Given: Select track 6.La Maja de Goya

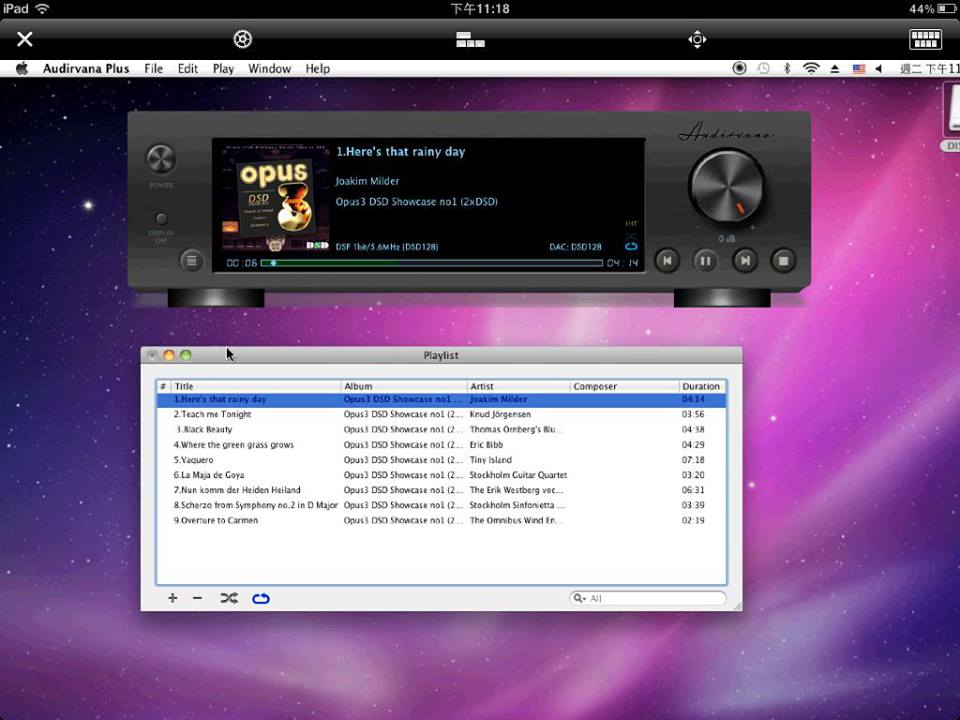Looking at the screenshot, I should coord(441,475).
